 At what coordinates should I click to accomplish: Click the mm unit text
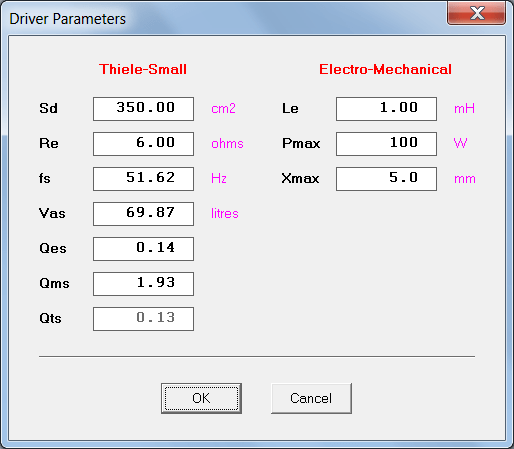pyautogui.click(x=465, y=179)
